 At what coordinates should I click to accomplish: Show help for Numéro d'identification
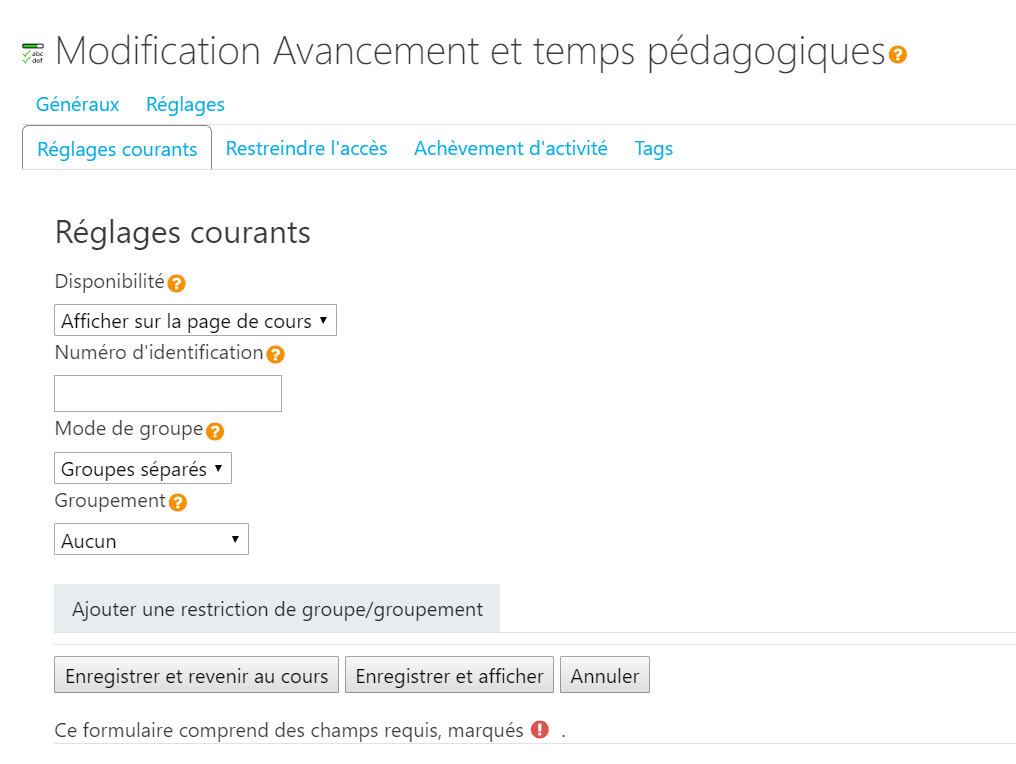(x=275, y=354)
